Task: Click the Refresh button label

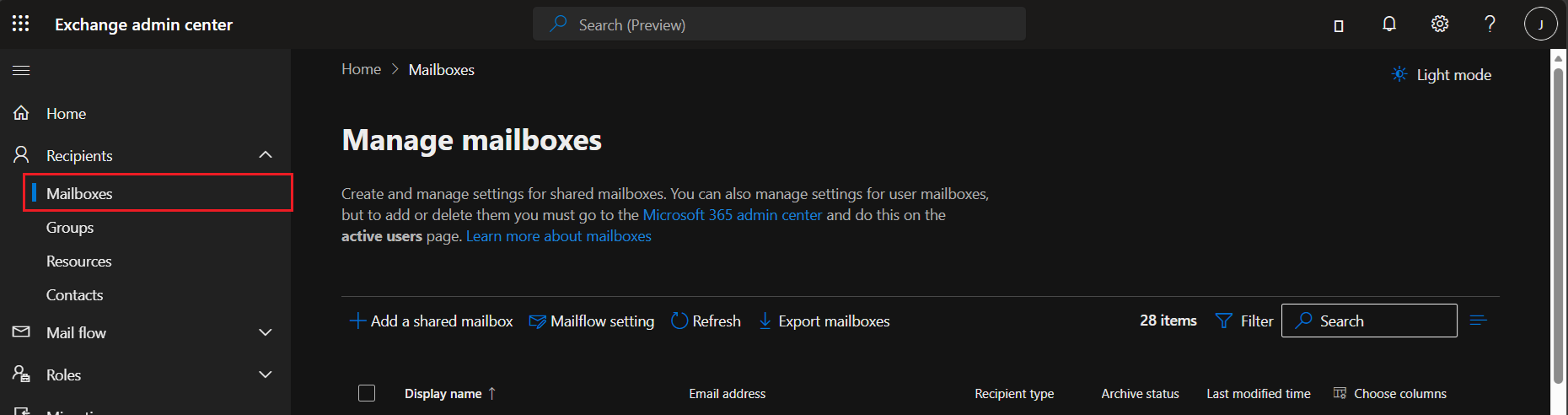Action: tap(717, 321)
